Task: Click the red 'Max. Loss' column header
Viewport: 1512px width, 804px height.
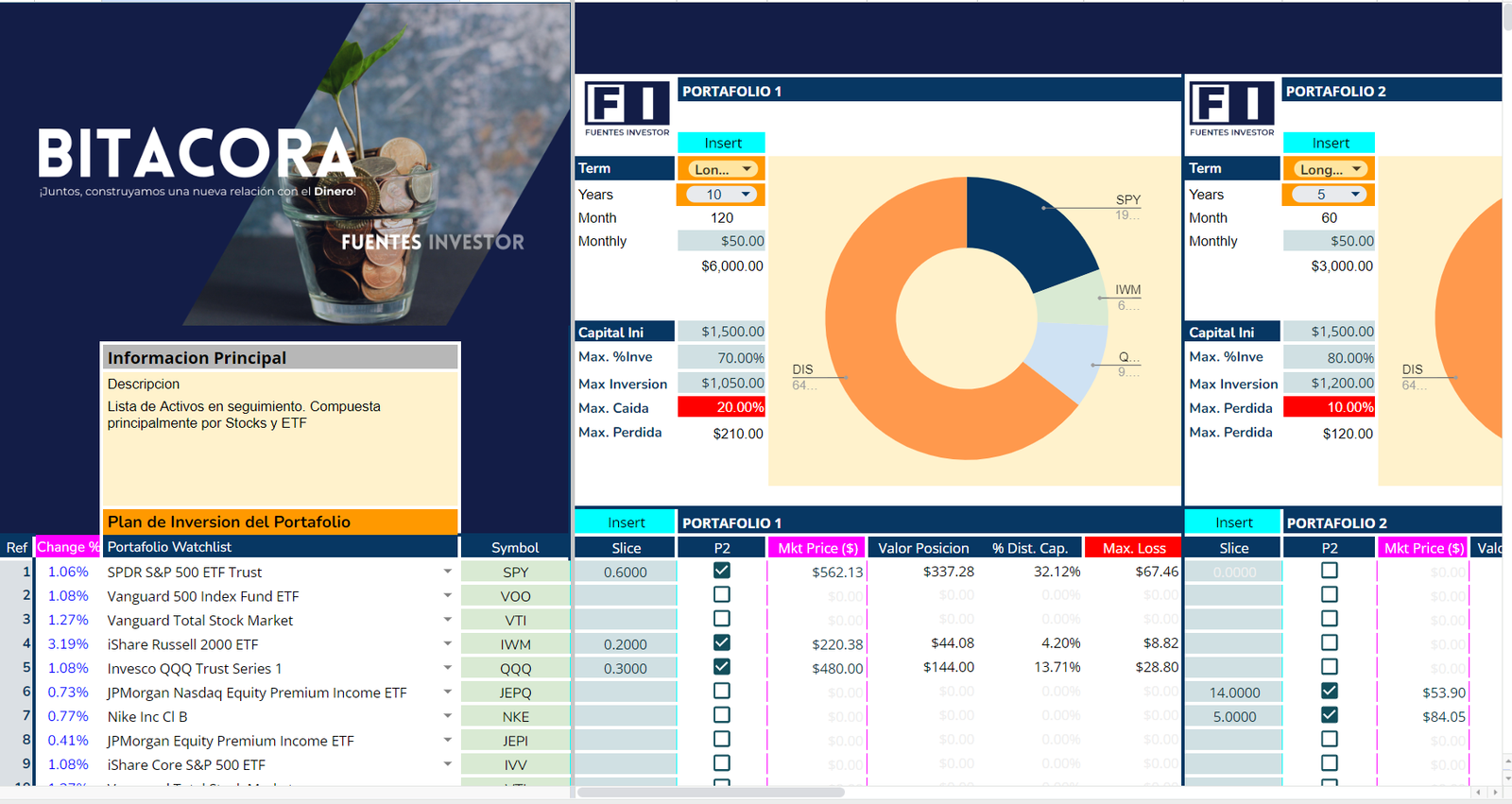Action: click(x=1134, y=548)
